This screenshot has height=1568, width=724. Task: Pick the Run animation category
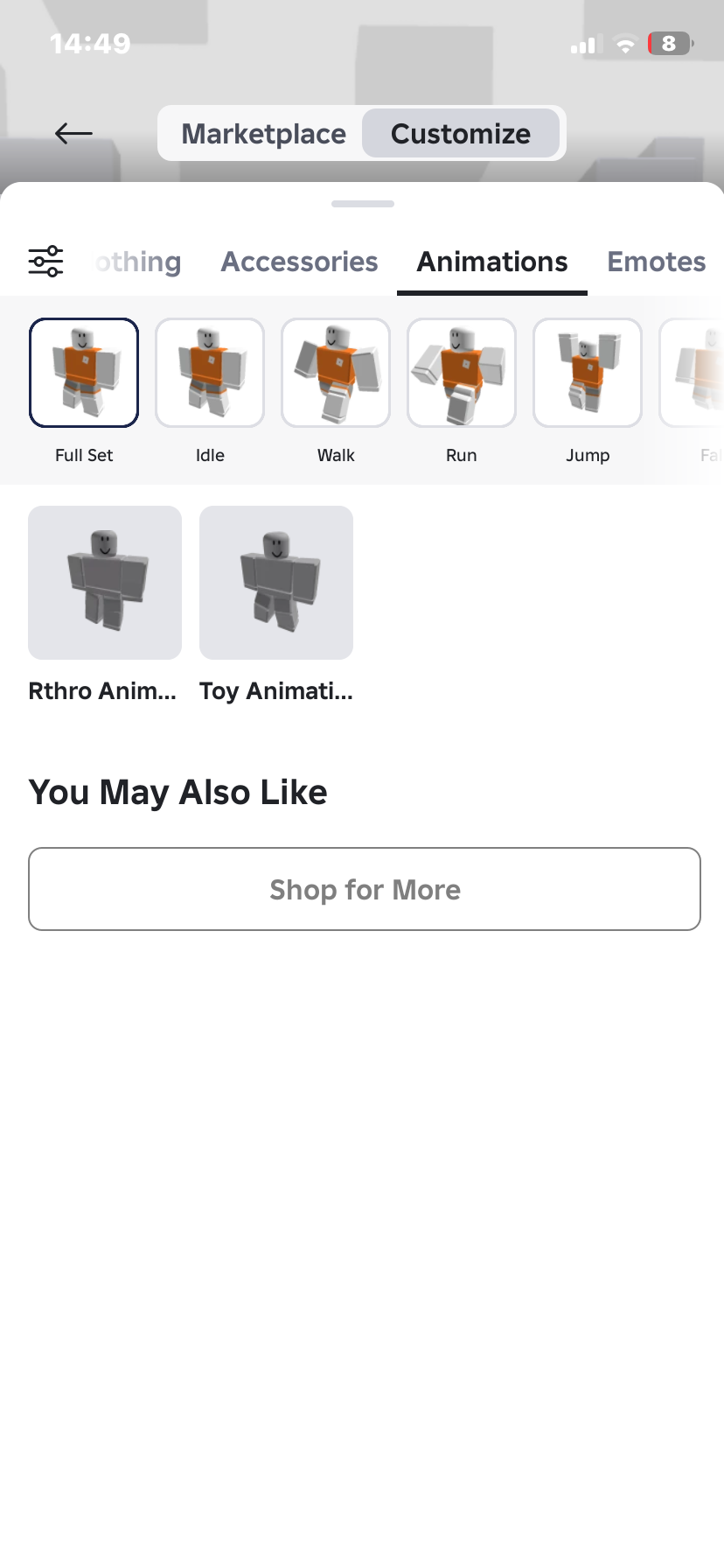click(462, 373)
